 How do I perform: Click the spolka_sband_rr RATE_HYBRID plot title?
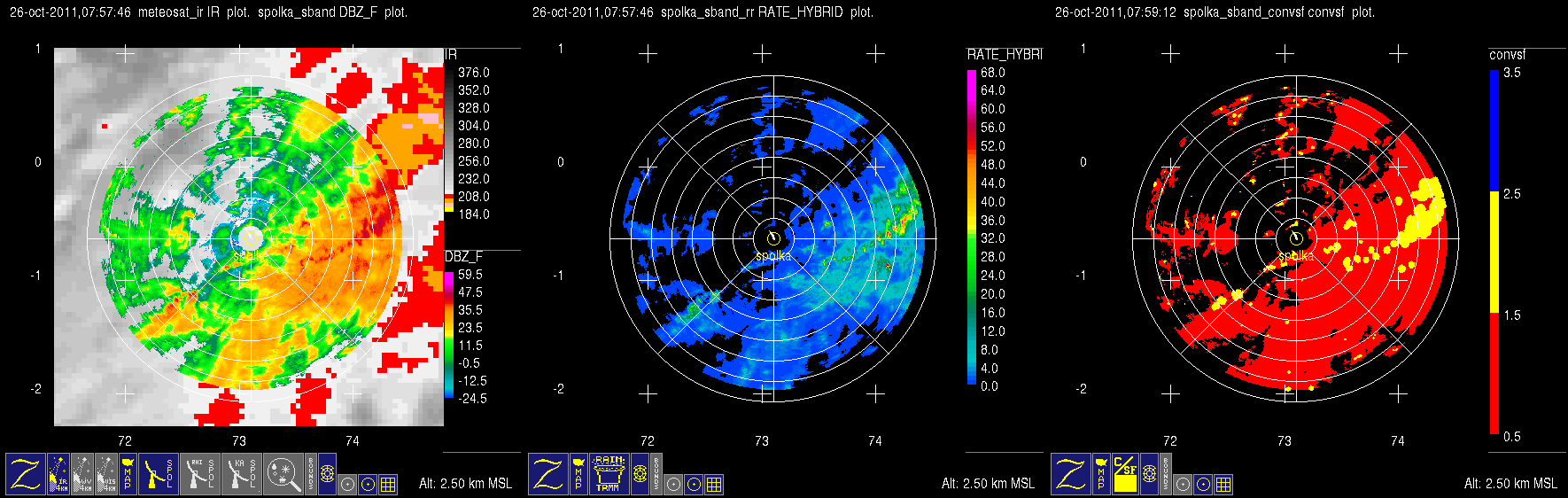pos(767,12)
